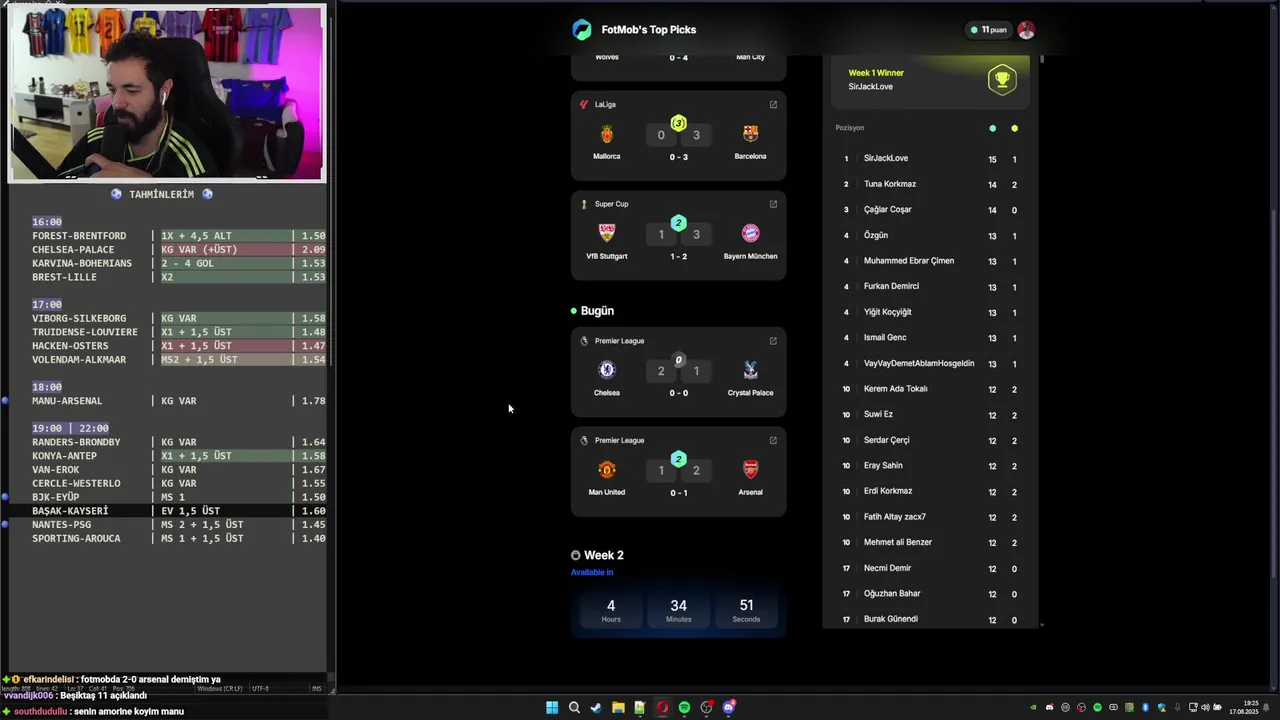Screen dimensions: 1280x720
Task: Open Discord from the taskbar
Action: tap(729, 707)
